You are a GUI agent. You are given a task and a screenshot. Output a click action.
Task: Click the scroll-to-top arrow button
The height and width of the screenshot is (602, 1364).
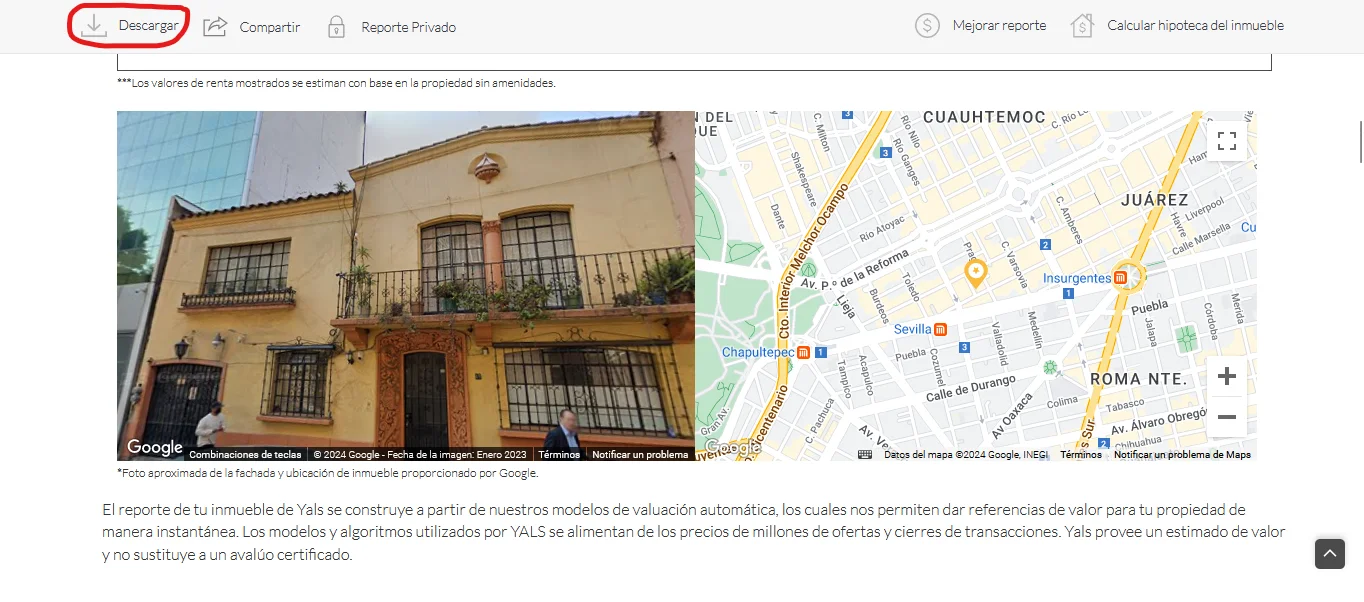click(x=1330, y=553)
